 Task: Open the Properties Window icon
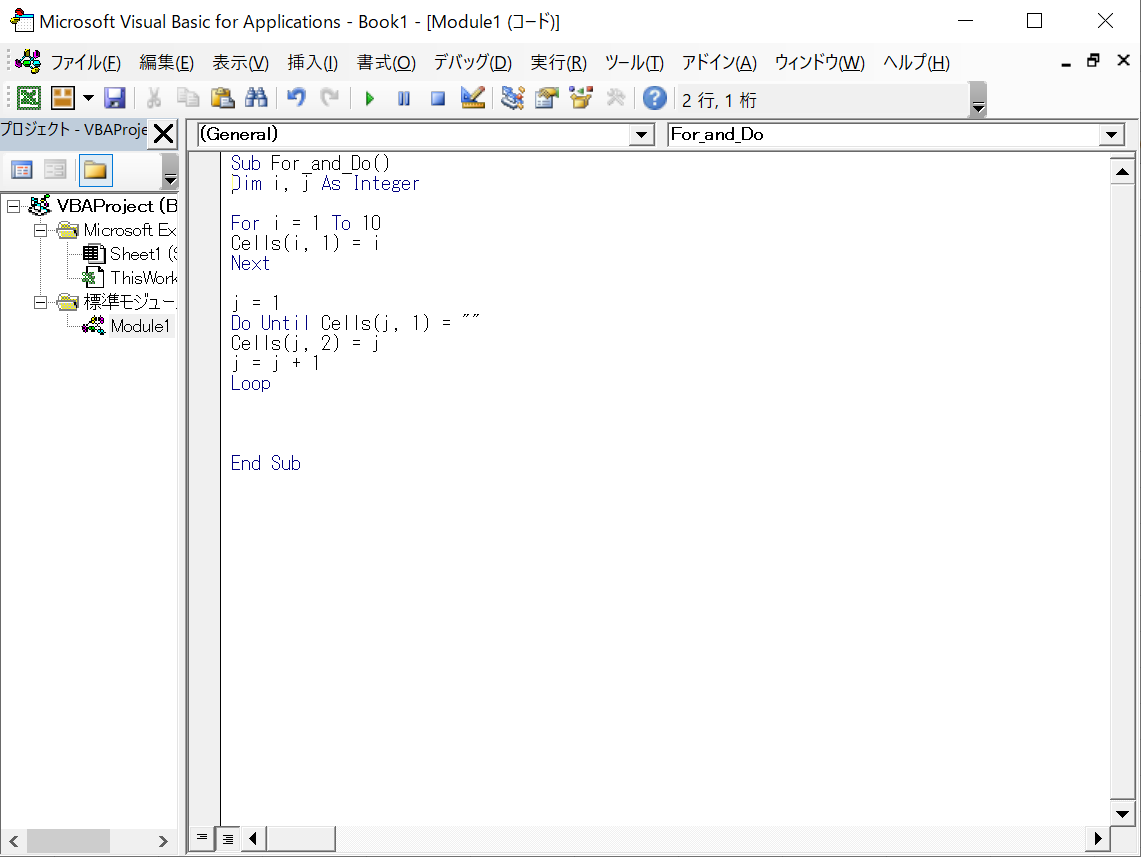click(x=546, y=97)
